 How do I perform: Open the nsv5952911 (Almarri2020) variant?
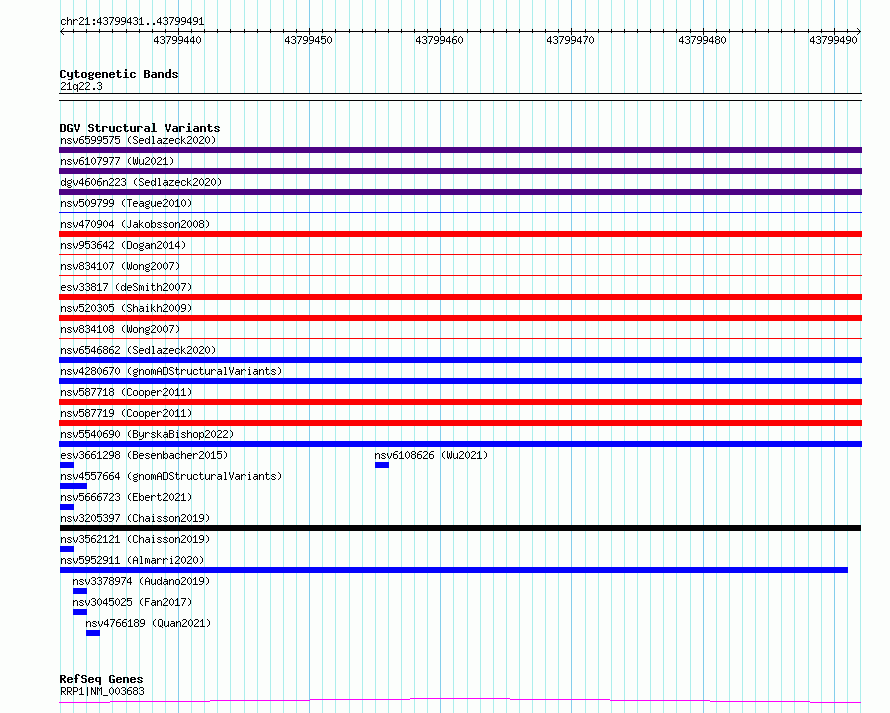click(x=132, y=560)
